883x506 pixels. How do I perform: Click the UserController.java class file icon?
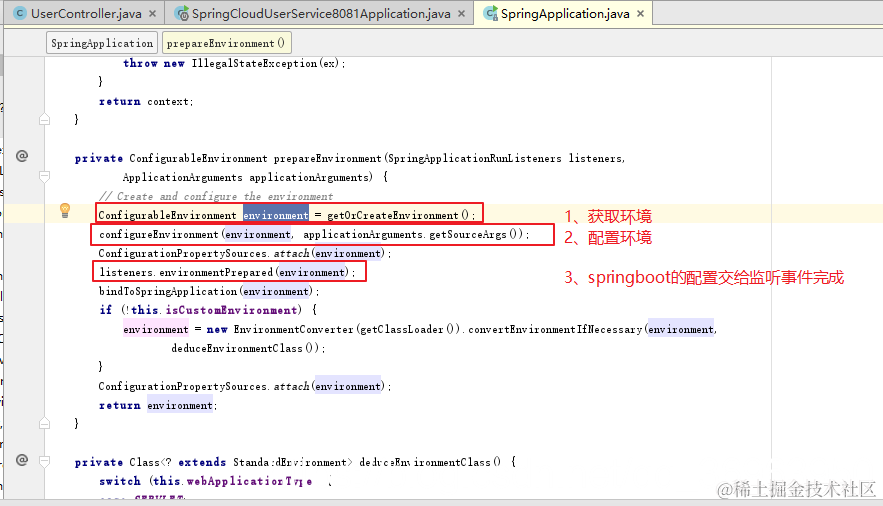[x=20, y=14]
